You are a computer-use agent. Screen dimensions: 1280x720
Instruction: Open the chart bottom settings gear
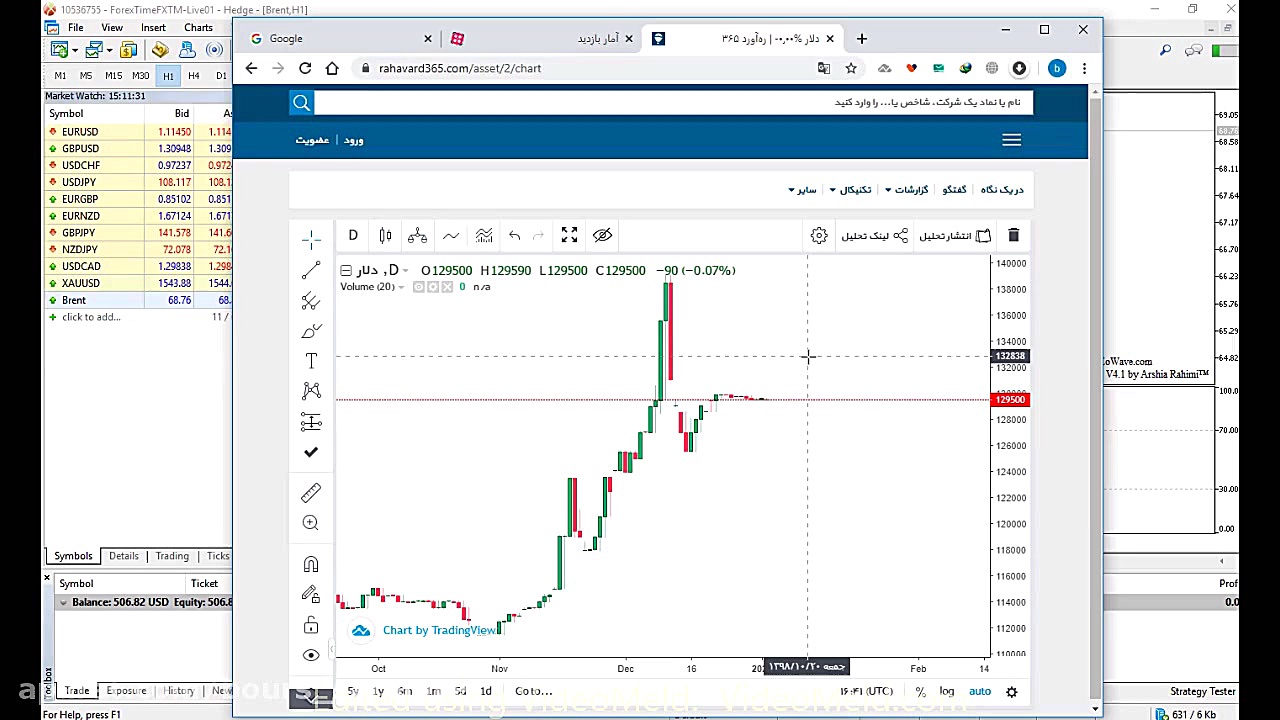(x=1011, y=691)
